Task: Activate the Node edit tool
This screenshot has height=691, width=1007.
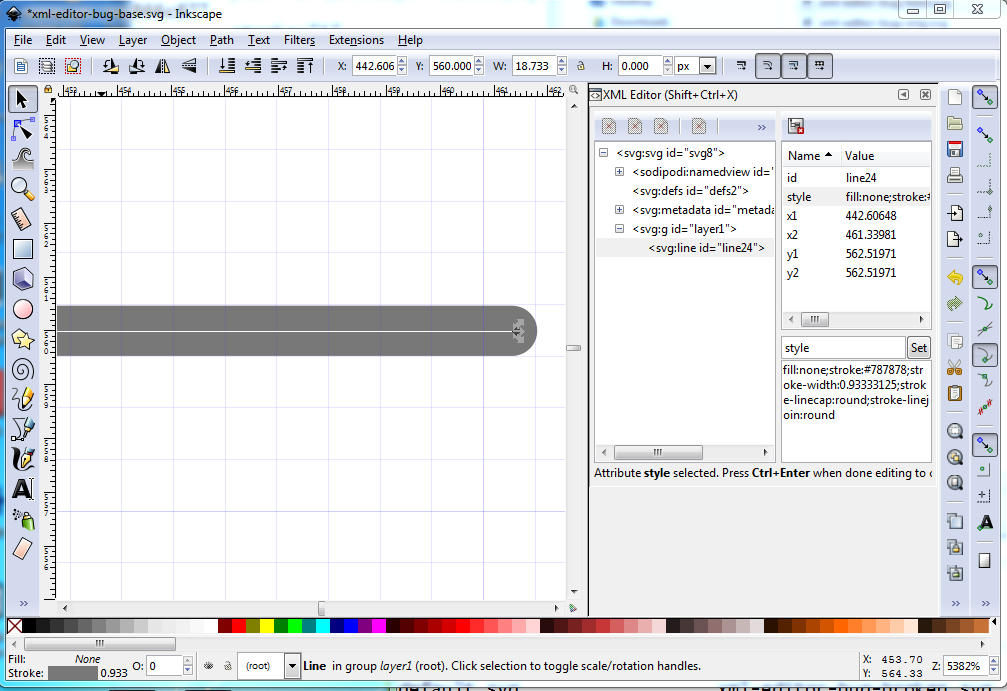Action: [x=22, y=130]
